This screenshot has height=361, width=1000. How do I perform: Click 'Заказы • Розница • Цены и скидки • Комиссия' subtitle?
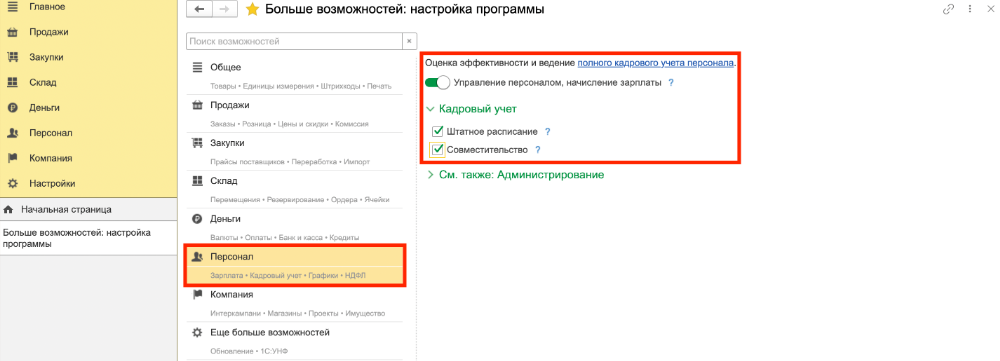[x=290, y=124]
